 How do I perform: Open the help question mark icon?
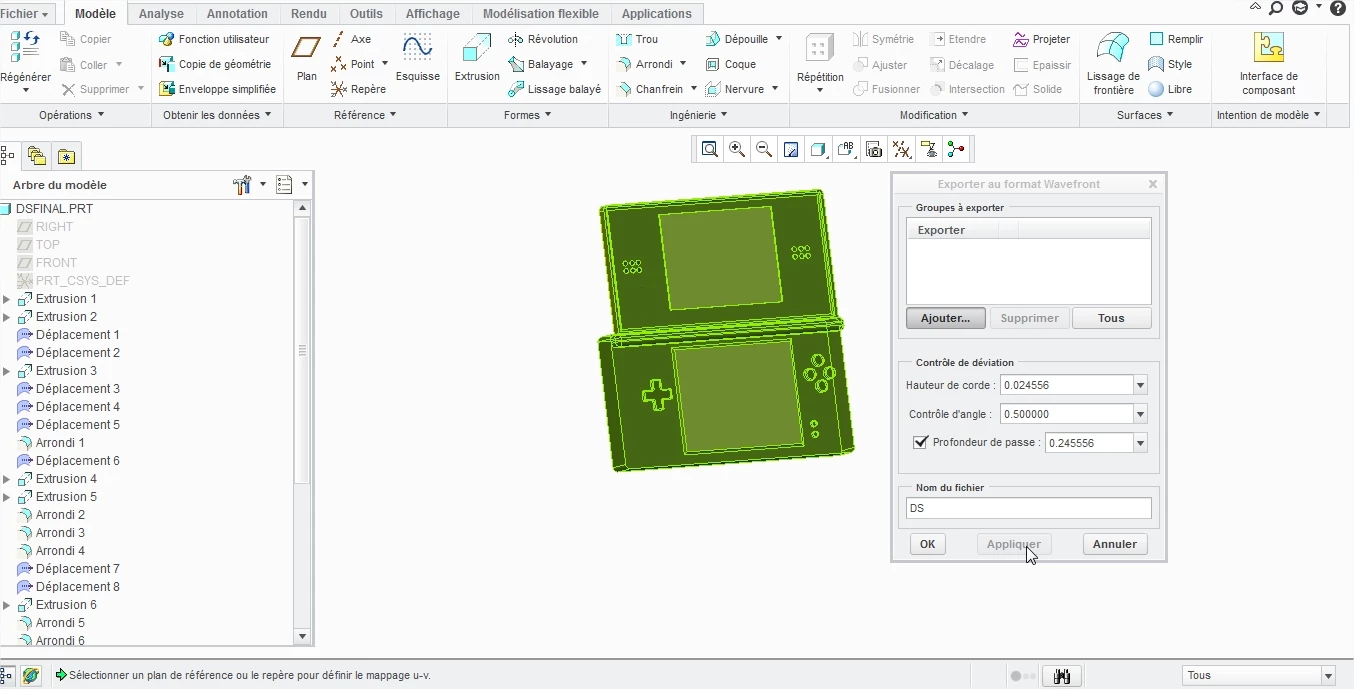[x=1338, y=8]
